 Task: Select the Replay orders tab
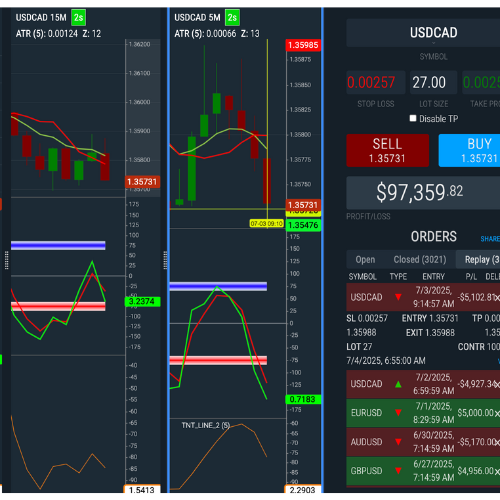[x=478, y=259]
